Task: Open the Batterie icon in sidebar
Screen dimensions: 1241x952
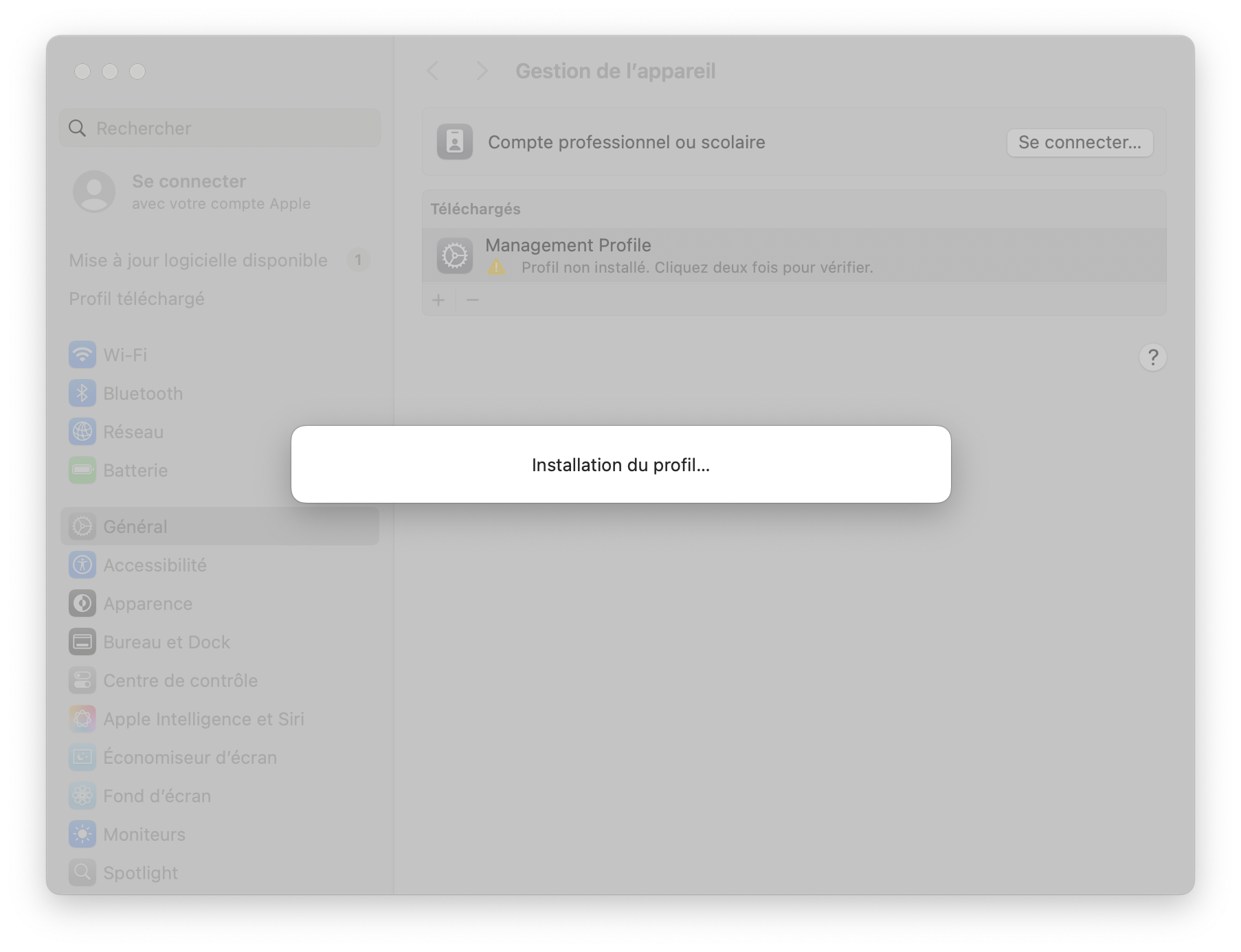Action: click(82, 471)
